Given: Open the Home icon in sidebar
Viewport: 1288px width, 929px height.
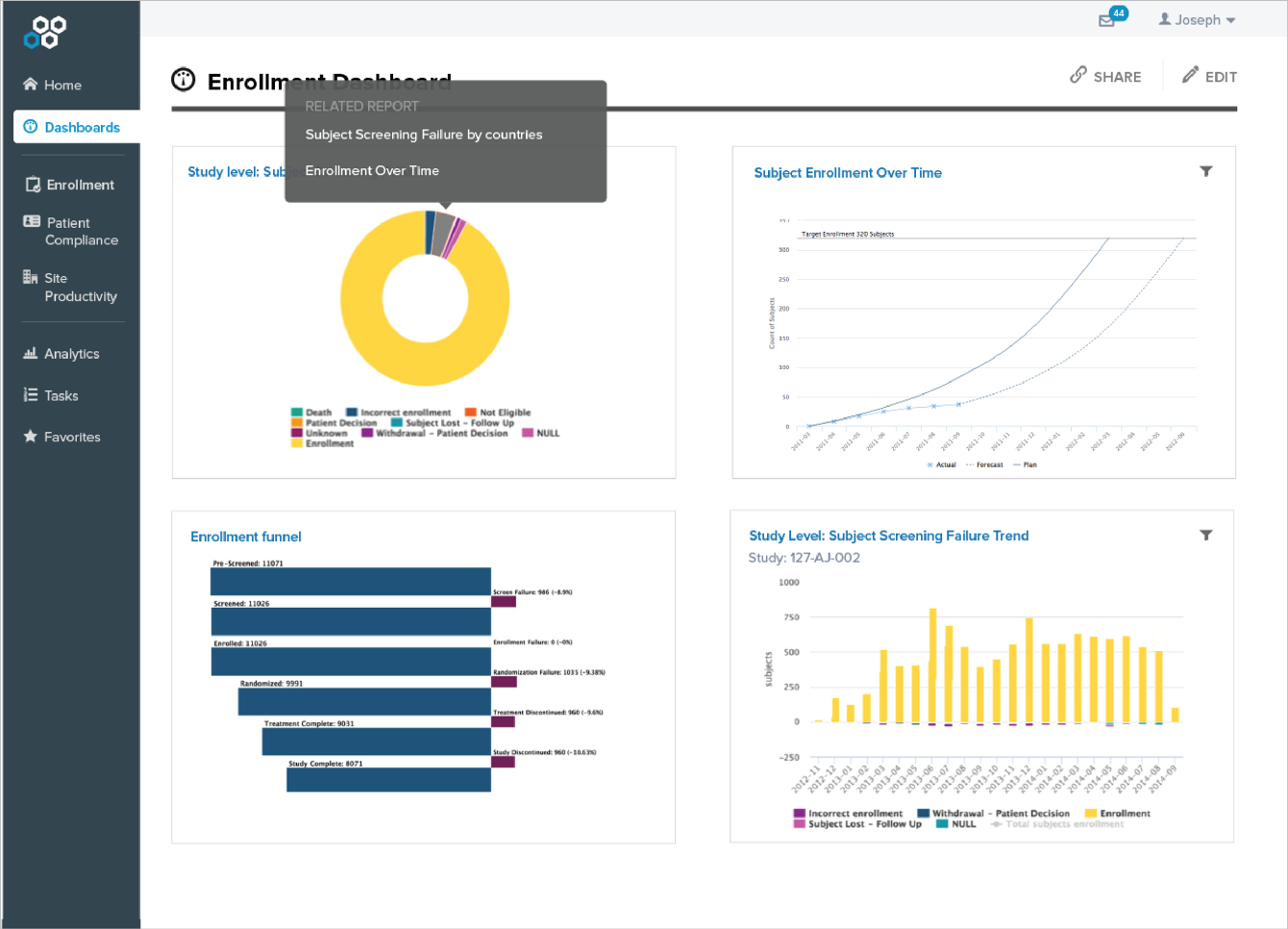Looking at the screenshot, I should click(31, 85).
